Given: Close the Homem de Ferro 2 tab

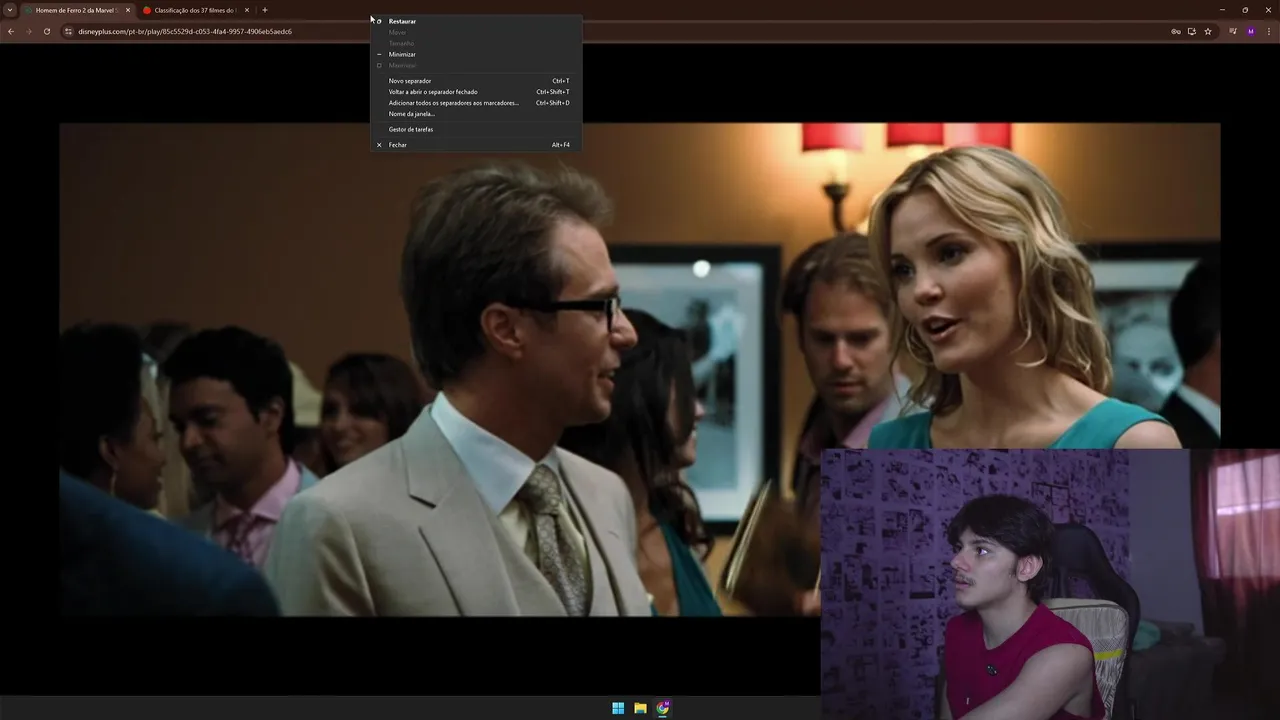Looking at the screenshot, I should [128, 10].
